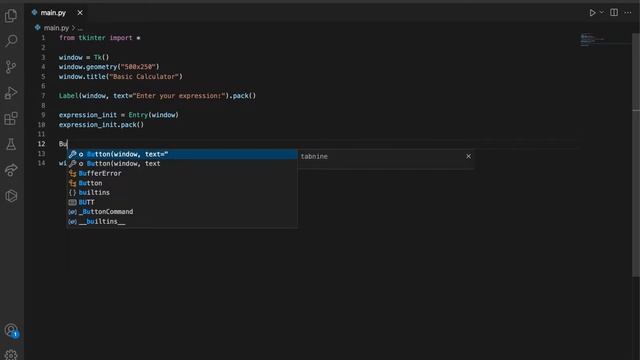
Task: Click main.py in the breadcrumb
Action: [x=56, y=28]
